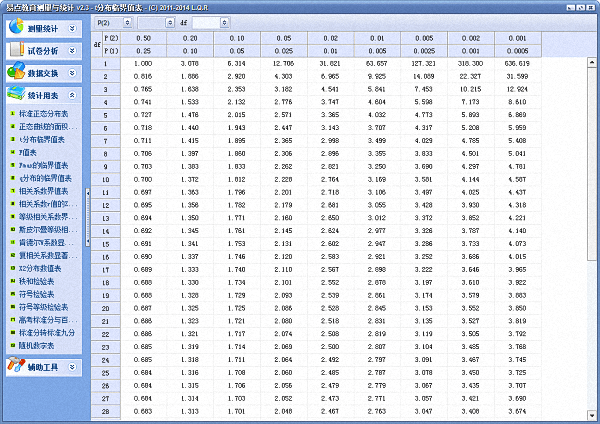The image size is (600, 424).
Task: Click the 试卷分析 notebook icon
Action: [x=17, y=48]
